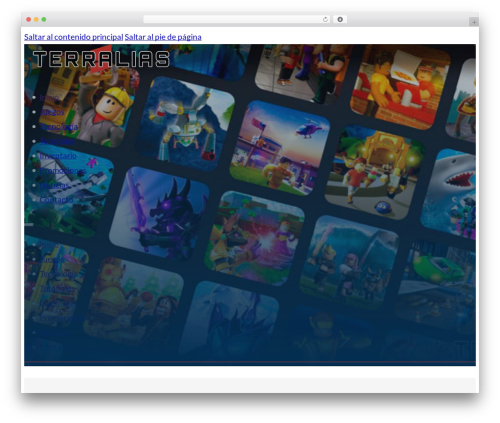Maximize the window with the green button
The height and width of the screenshot is (423, 500).
(44, 20)
